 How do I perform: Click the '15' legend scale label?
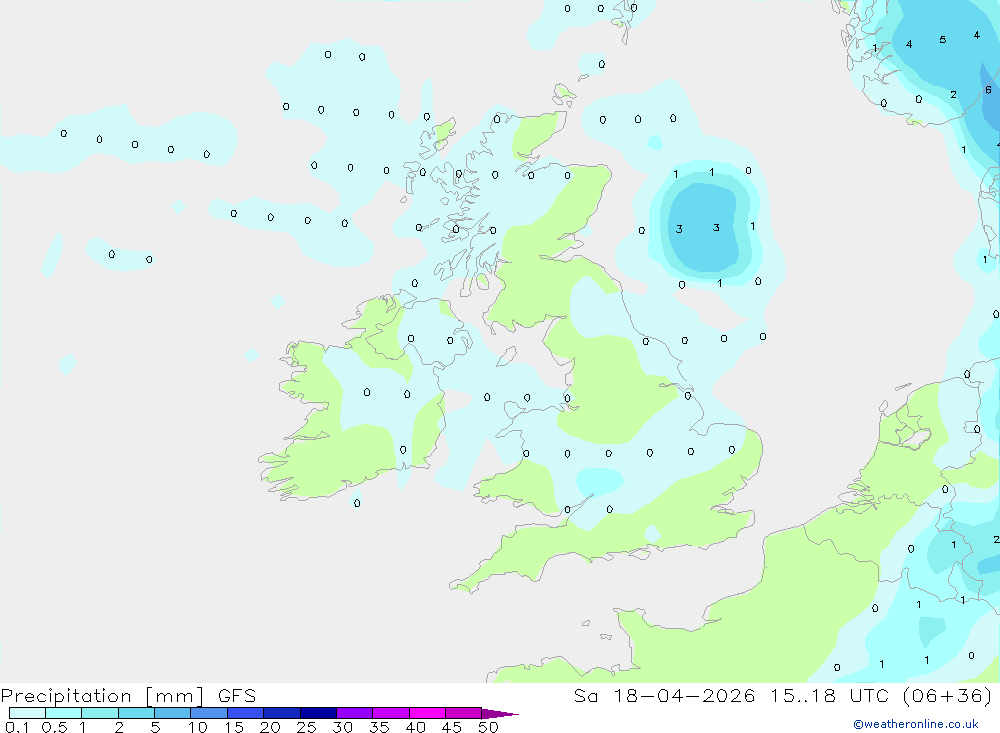click(x=234, y=727)
